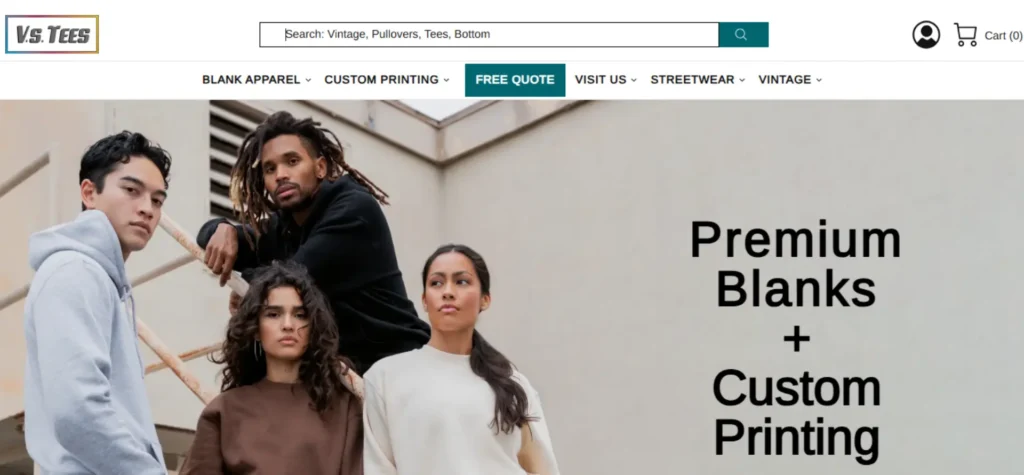Image resolution: width=1024 pixels, height=475 pixels.
Task: Click the magnifier search button
Action: pos(743,35)
